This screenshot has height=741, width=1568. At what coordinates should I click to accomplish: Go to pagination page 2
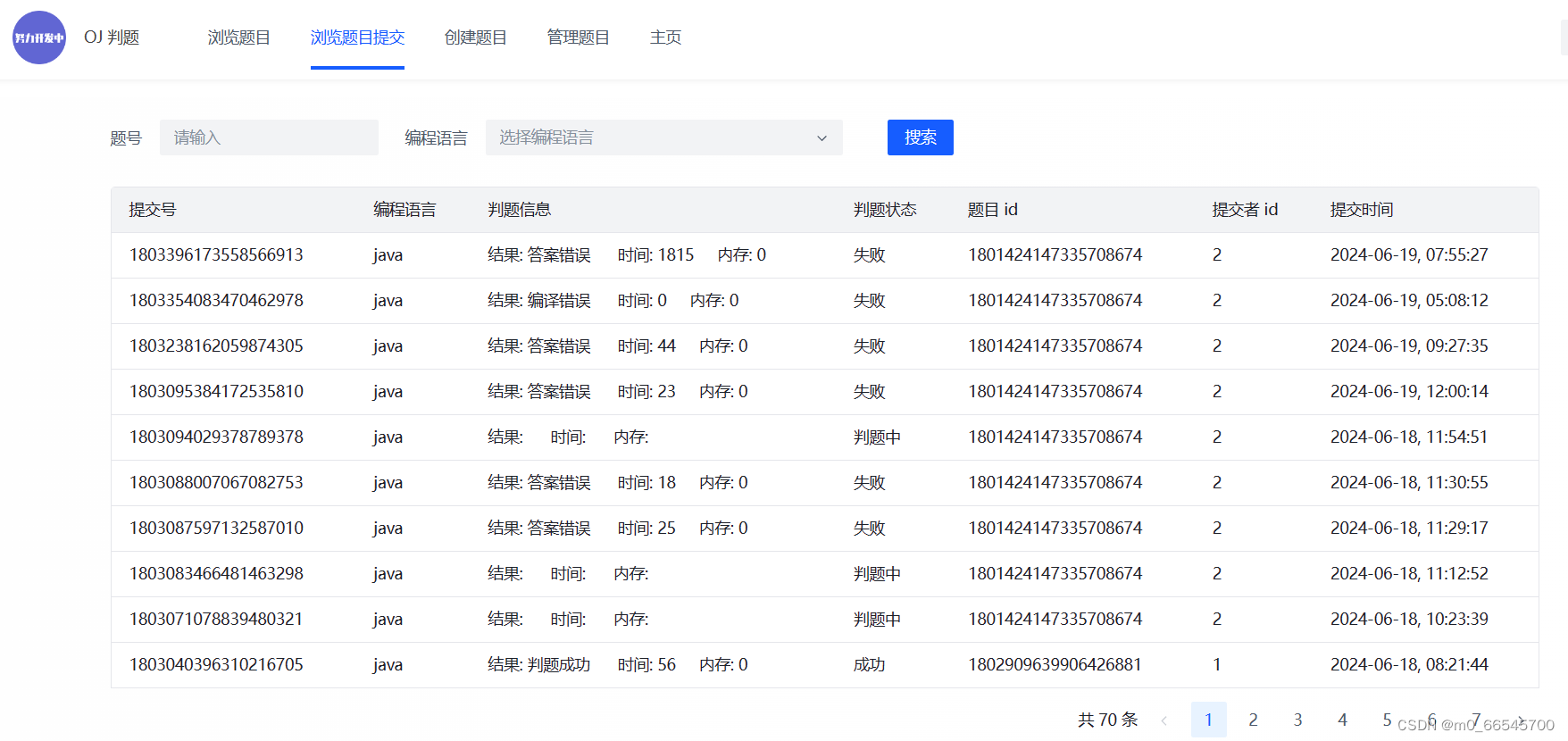[x=1253, y=720]
